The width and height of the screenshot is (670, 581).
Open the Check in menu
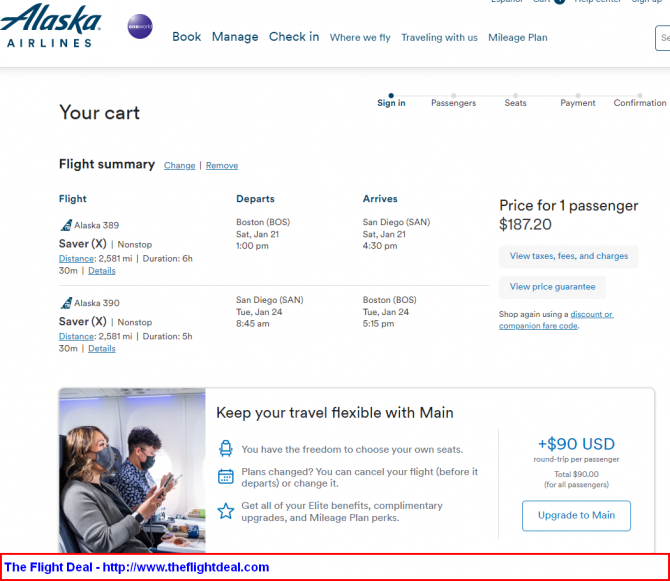pyautogui.click(x=294, y=37)
